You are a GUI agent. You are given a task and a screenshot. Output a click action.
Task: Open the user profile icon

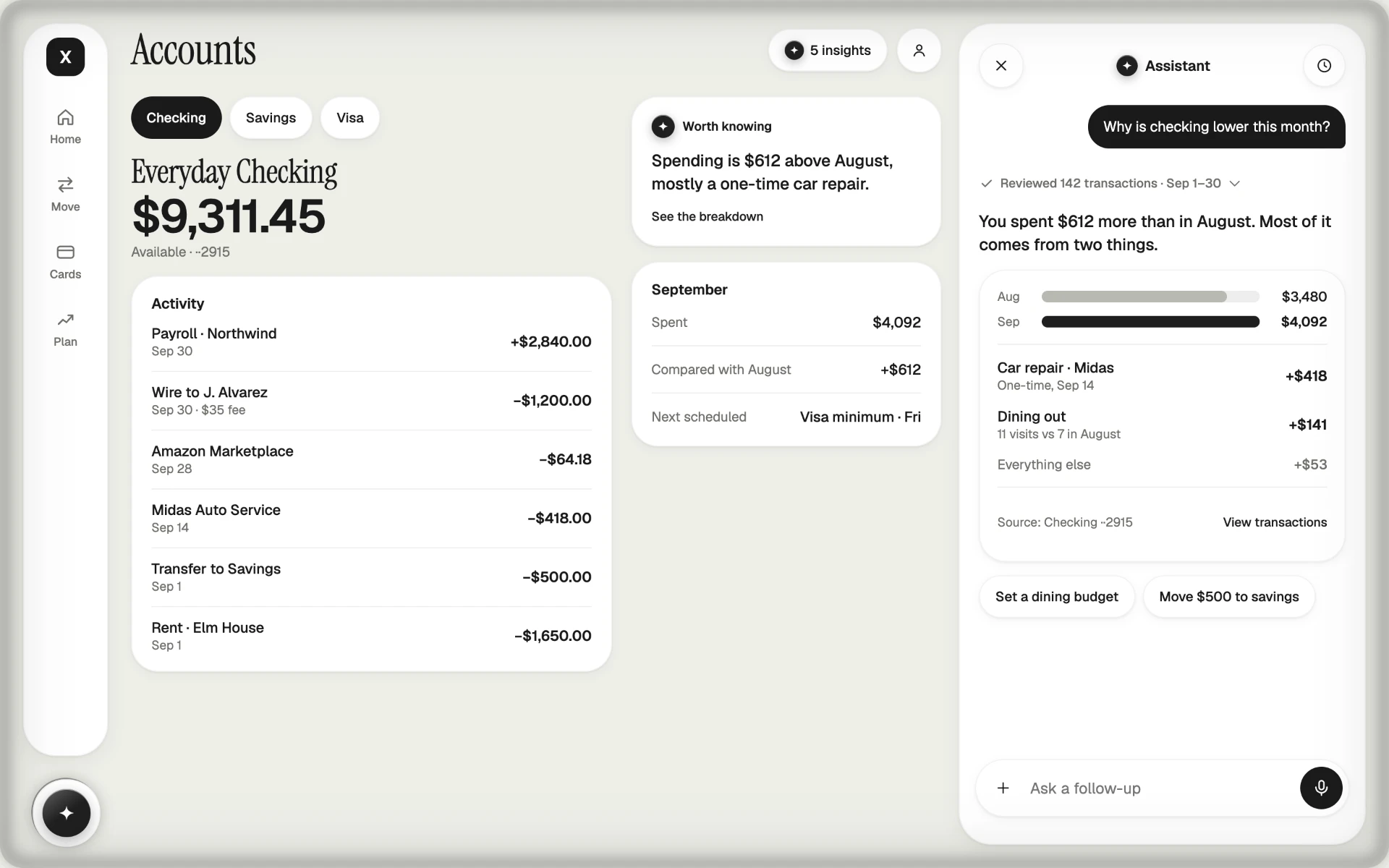point(919,51)
